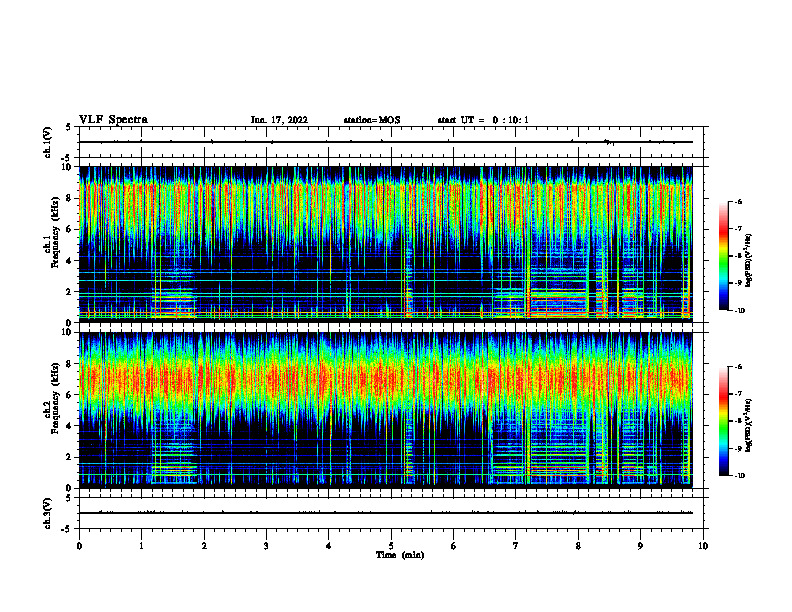Click the 'ch.3(V)' axis label
Image resolution: width=792 pixels, height=612 pixels.
click(x=47, y=513)
